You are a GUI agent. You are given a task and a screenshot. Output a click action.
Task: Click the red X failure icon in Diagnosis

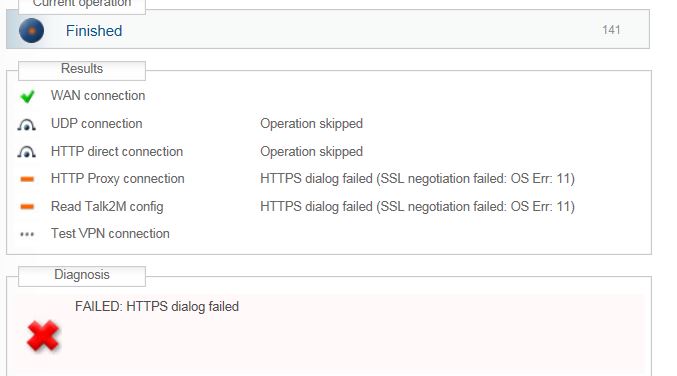(43, 336)
